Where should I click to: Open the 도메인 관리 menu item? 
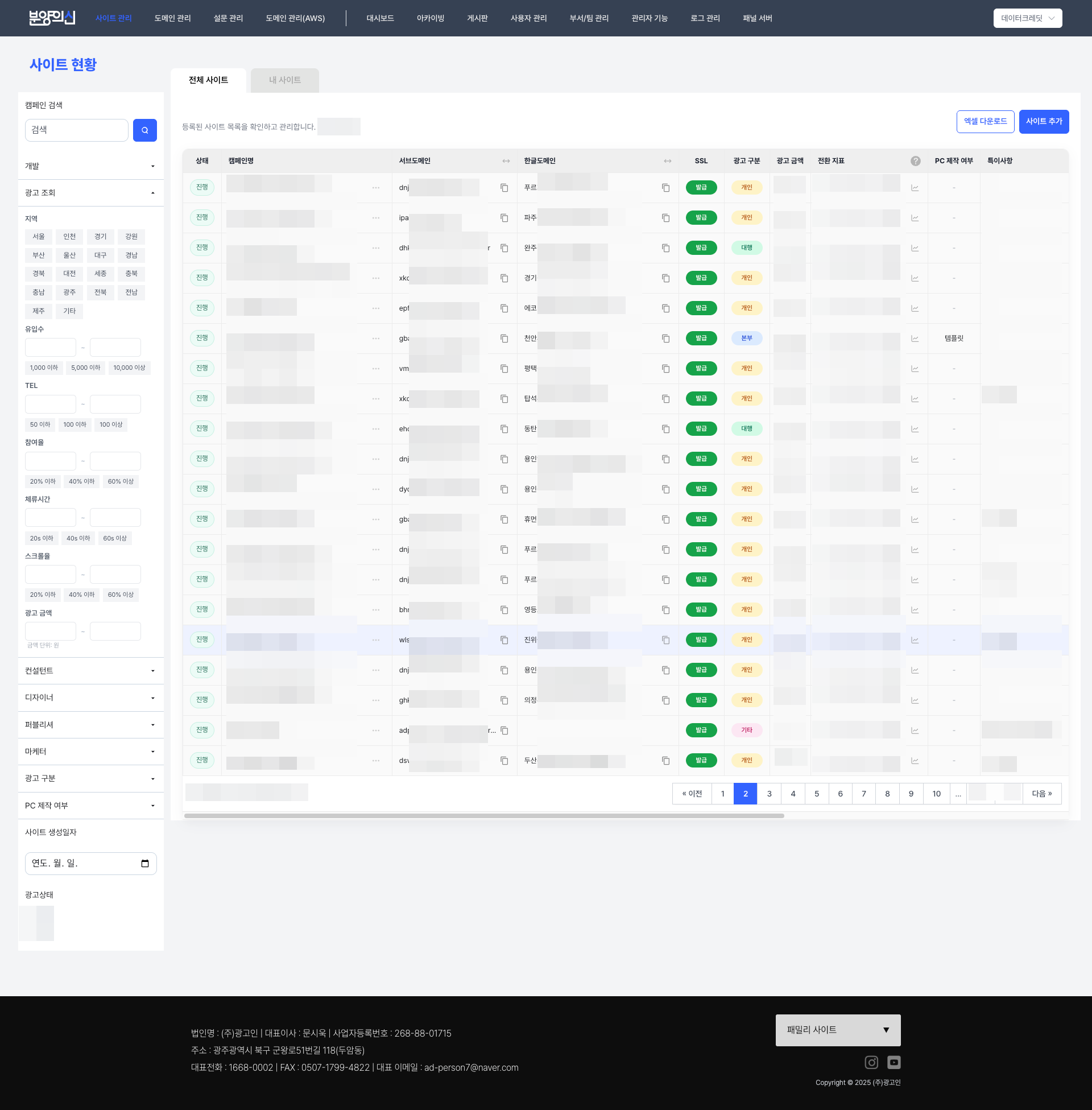point(172,18)
